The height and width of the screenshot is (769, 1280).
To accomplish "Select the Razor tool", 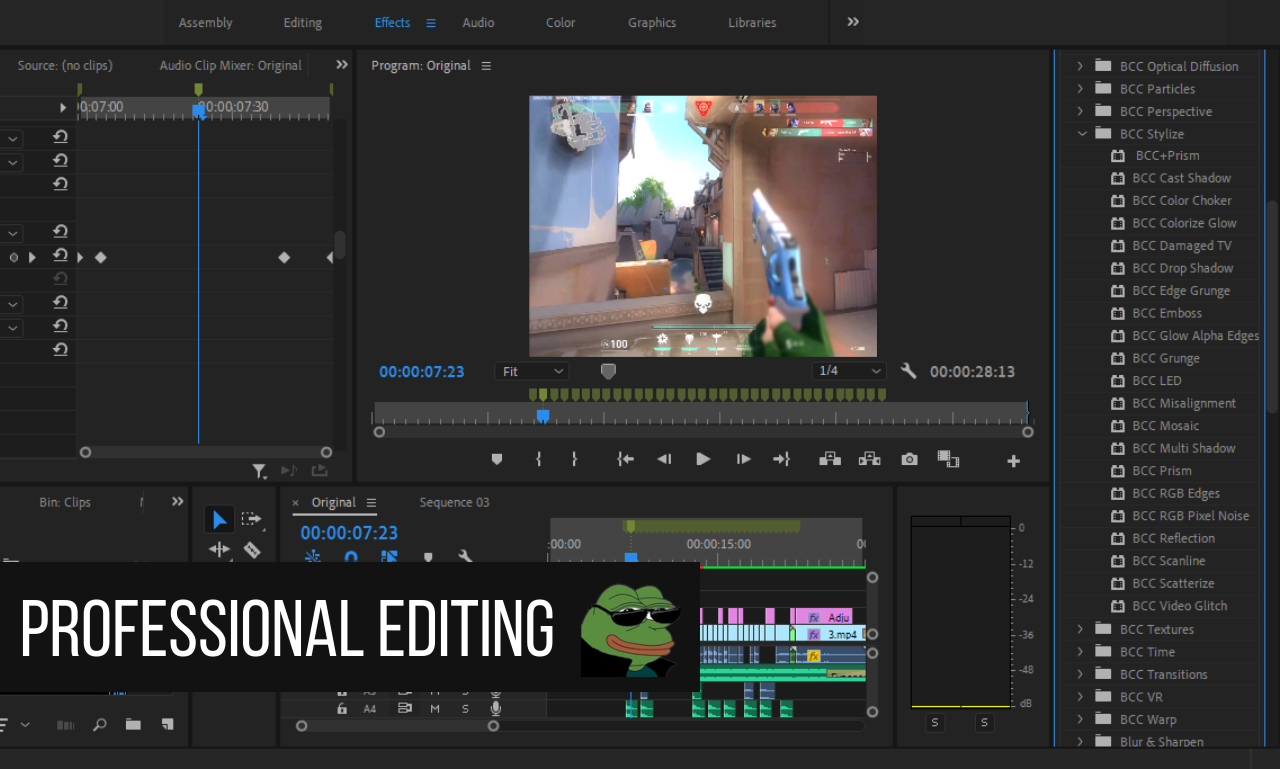I will (252, 549).
